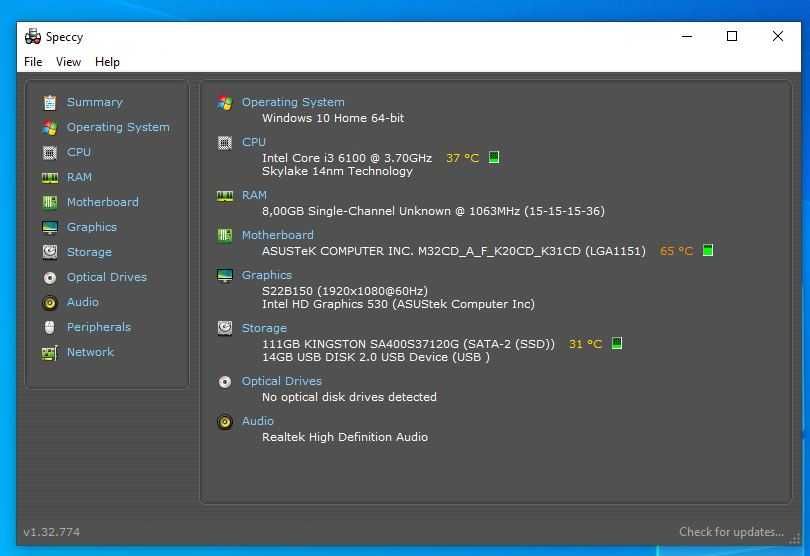Click Skylake 14nm Technology text
The image size is (810, 556).
coord(337,171)
